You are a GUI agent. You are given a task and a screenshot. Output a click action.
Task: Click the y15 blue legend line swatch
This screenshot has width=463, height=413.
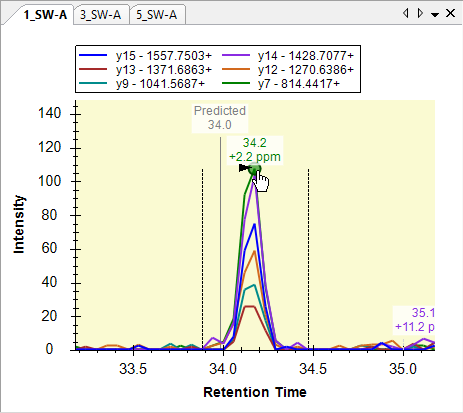(93, 55)
